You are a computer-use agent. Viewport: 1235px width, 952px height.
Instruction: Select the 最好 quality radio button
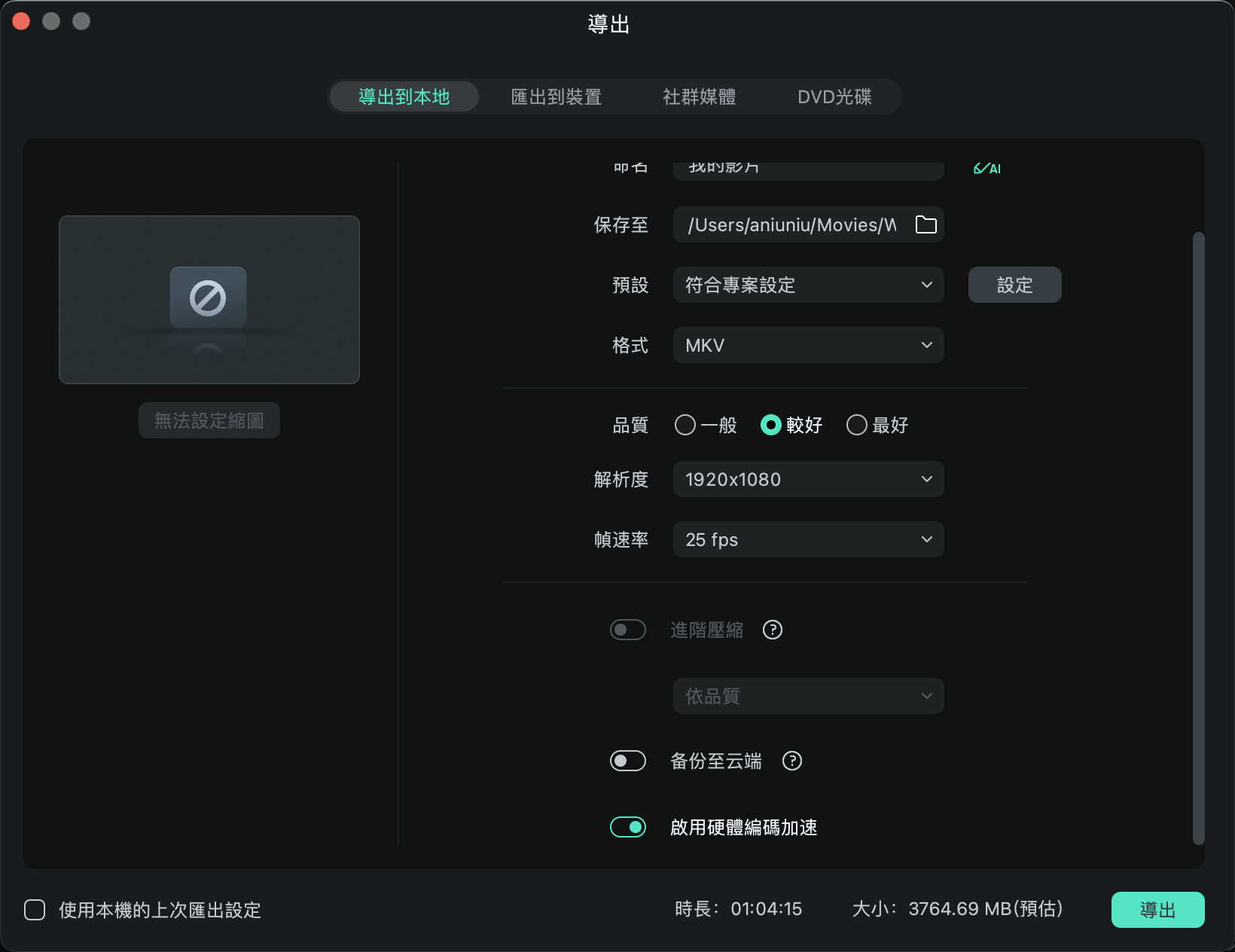pos(857,425)
